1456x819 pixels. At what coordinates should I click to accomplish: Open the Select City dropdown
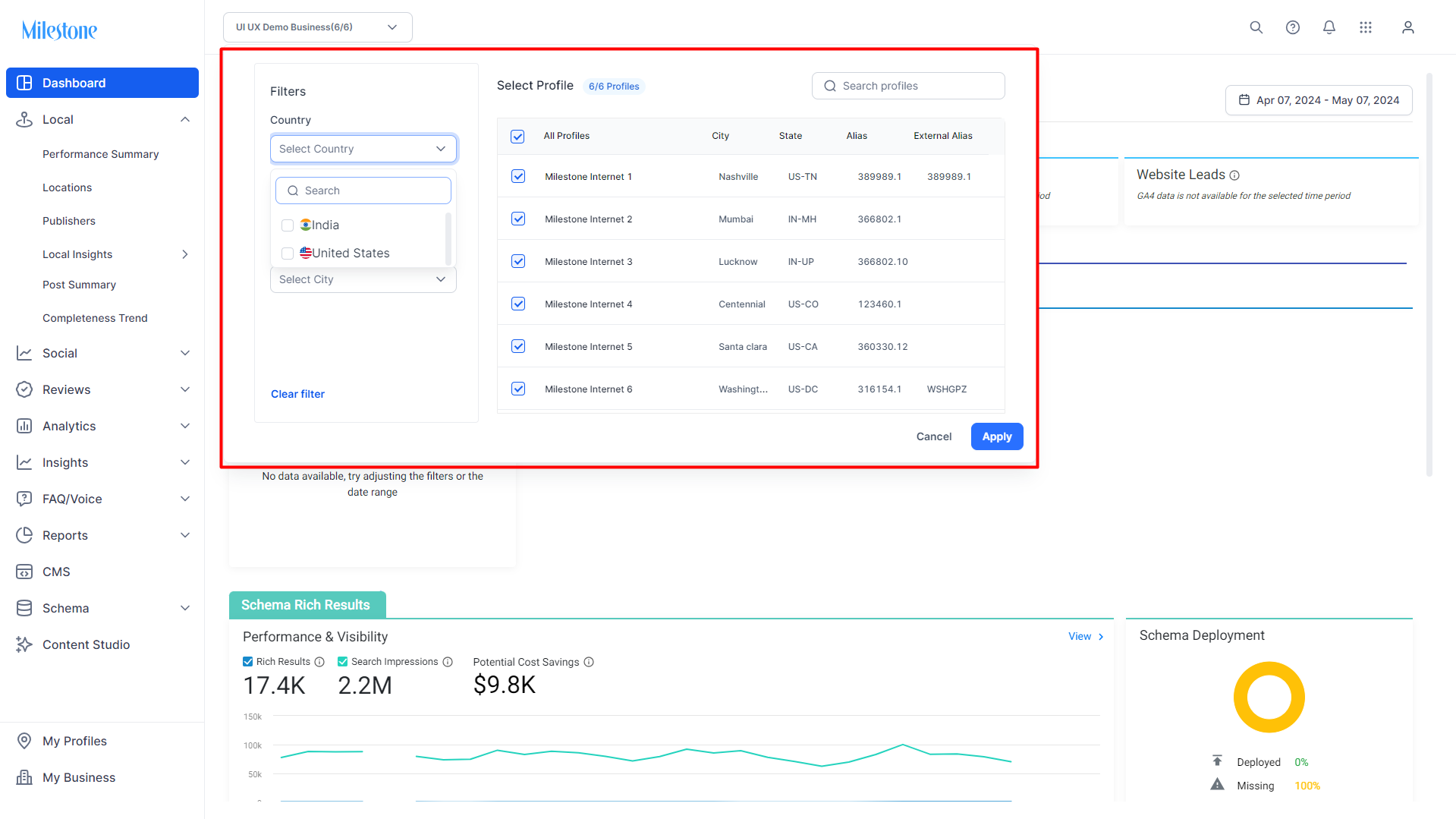(x=363, y=279)
